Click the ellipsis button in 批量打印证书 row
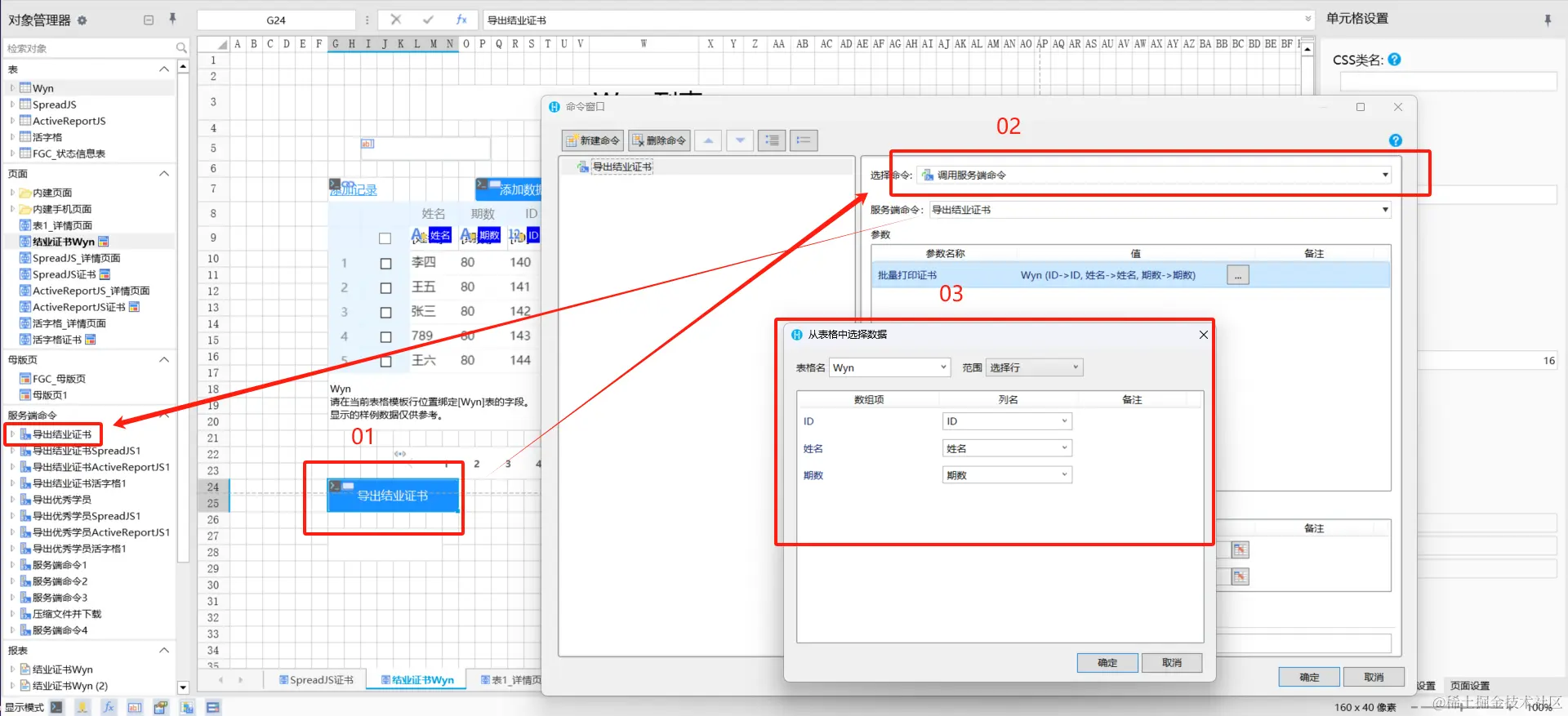The image size is (1568, 716). [1238, 276]
